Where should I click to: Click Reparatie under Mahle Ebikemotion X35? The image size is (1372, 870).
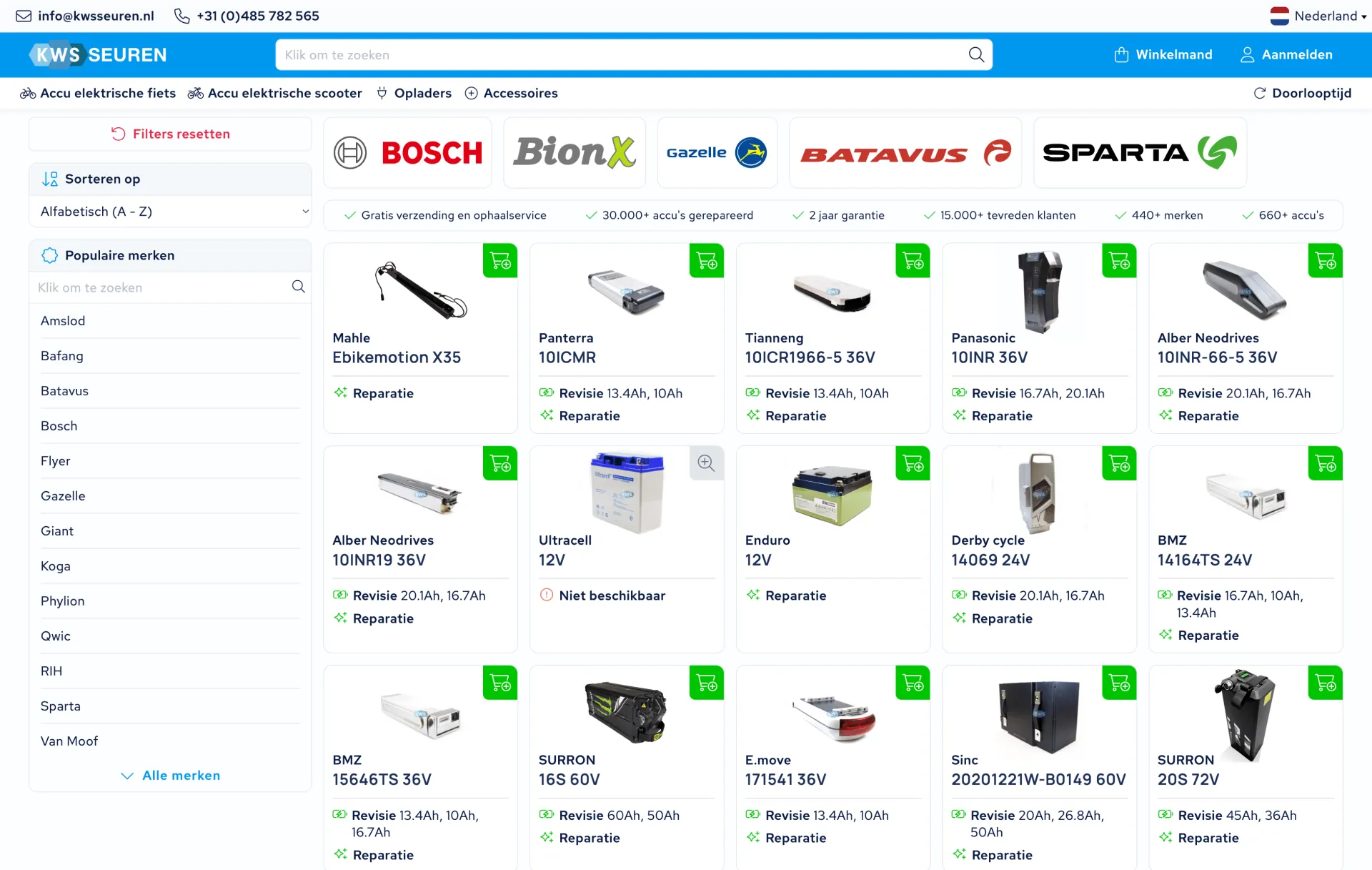coord(383,393)
